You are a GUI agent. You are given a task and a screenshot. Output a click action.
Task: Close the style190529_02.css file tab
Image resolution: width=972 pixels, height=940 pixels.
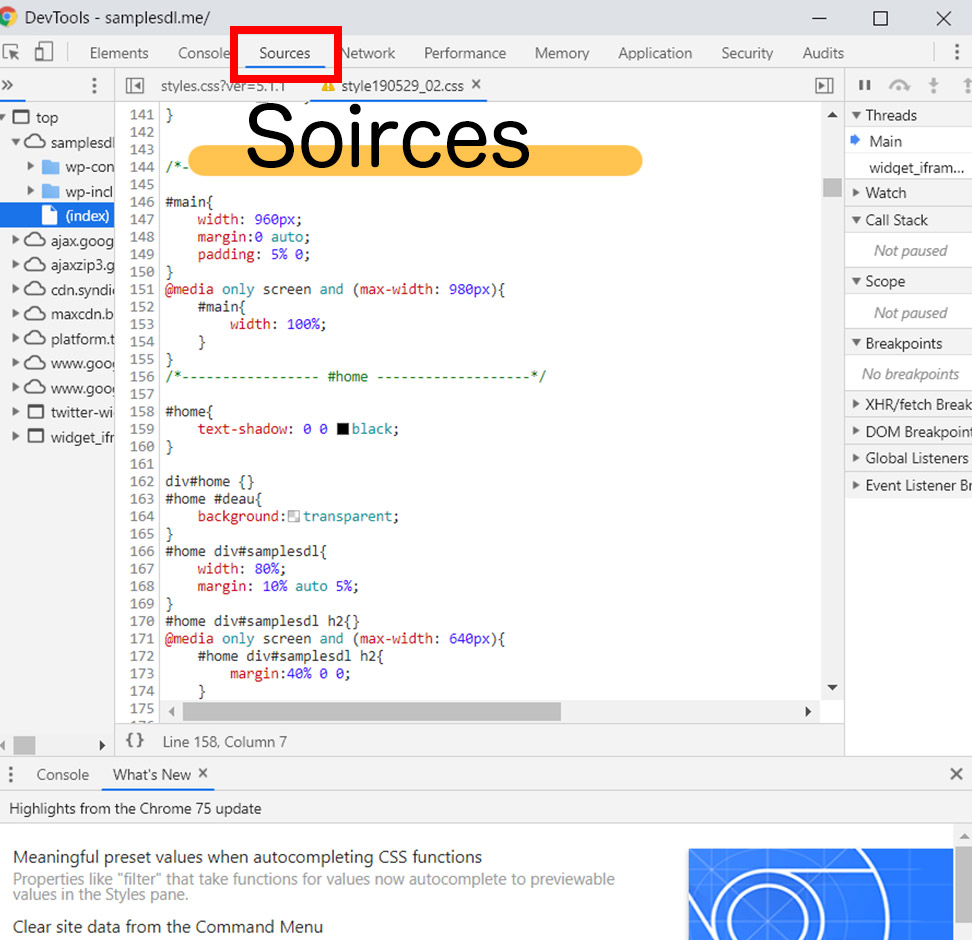(476, 85)
